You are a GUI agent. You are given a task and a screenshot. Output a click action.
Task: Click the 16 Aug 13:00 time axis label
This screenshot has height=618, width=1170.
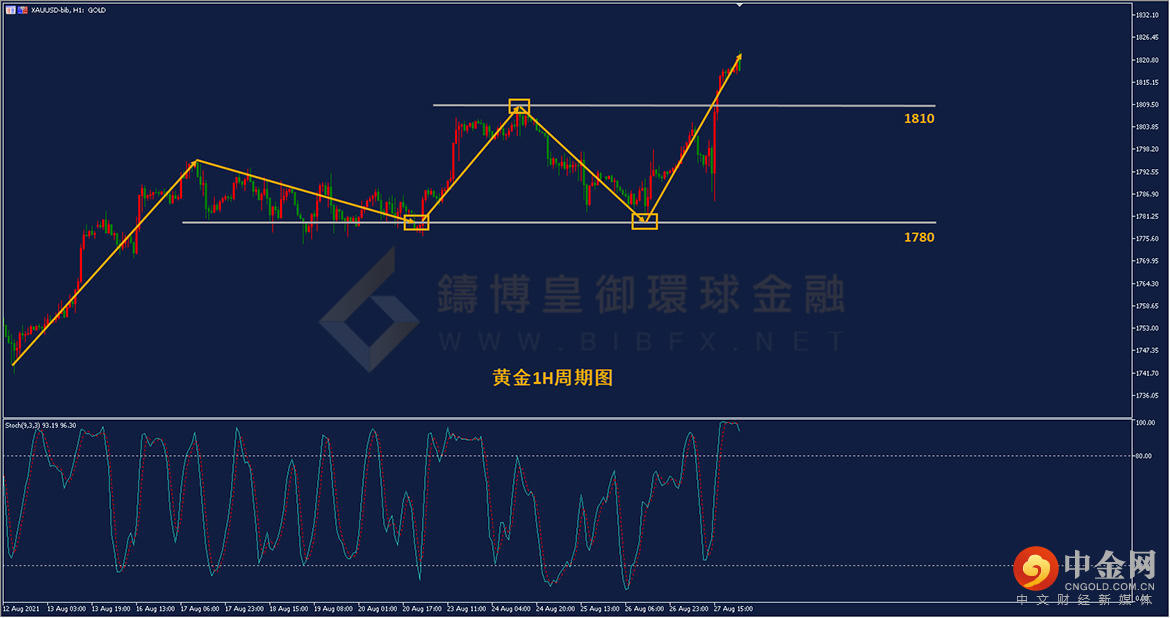click(x=155, y=609)
